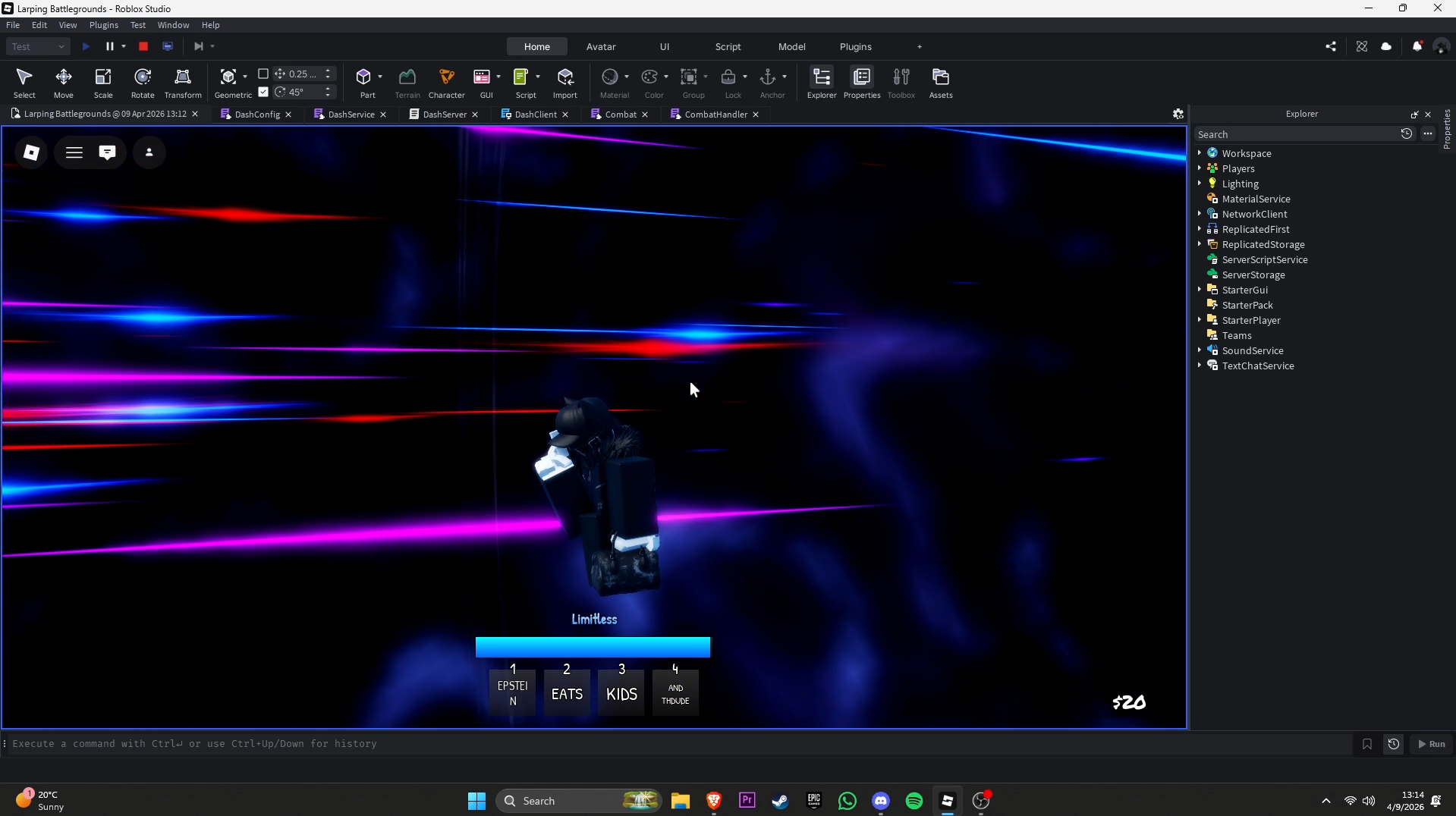
Task: Expand the SoundService tree node
Action: [1200, 350]
